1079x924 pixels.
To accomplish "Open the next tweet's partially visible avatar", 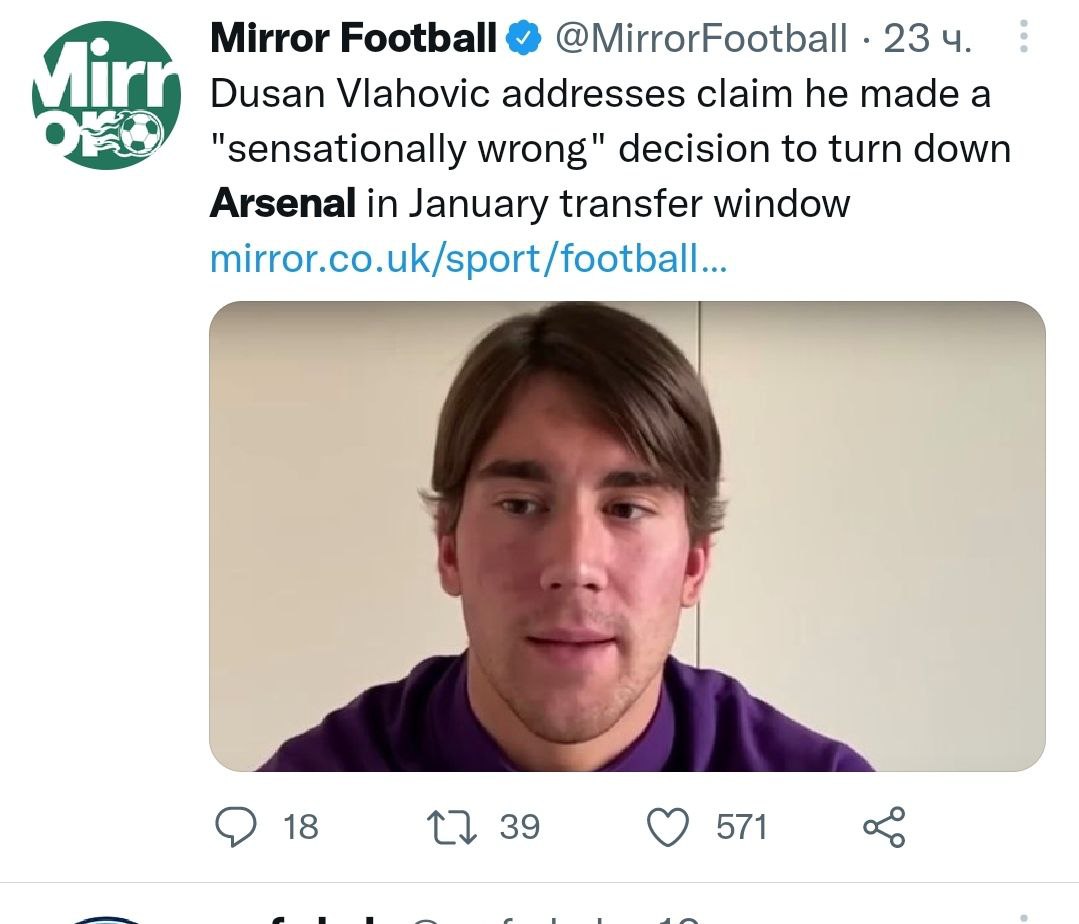I will pos(107,918).
